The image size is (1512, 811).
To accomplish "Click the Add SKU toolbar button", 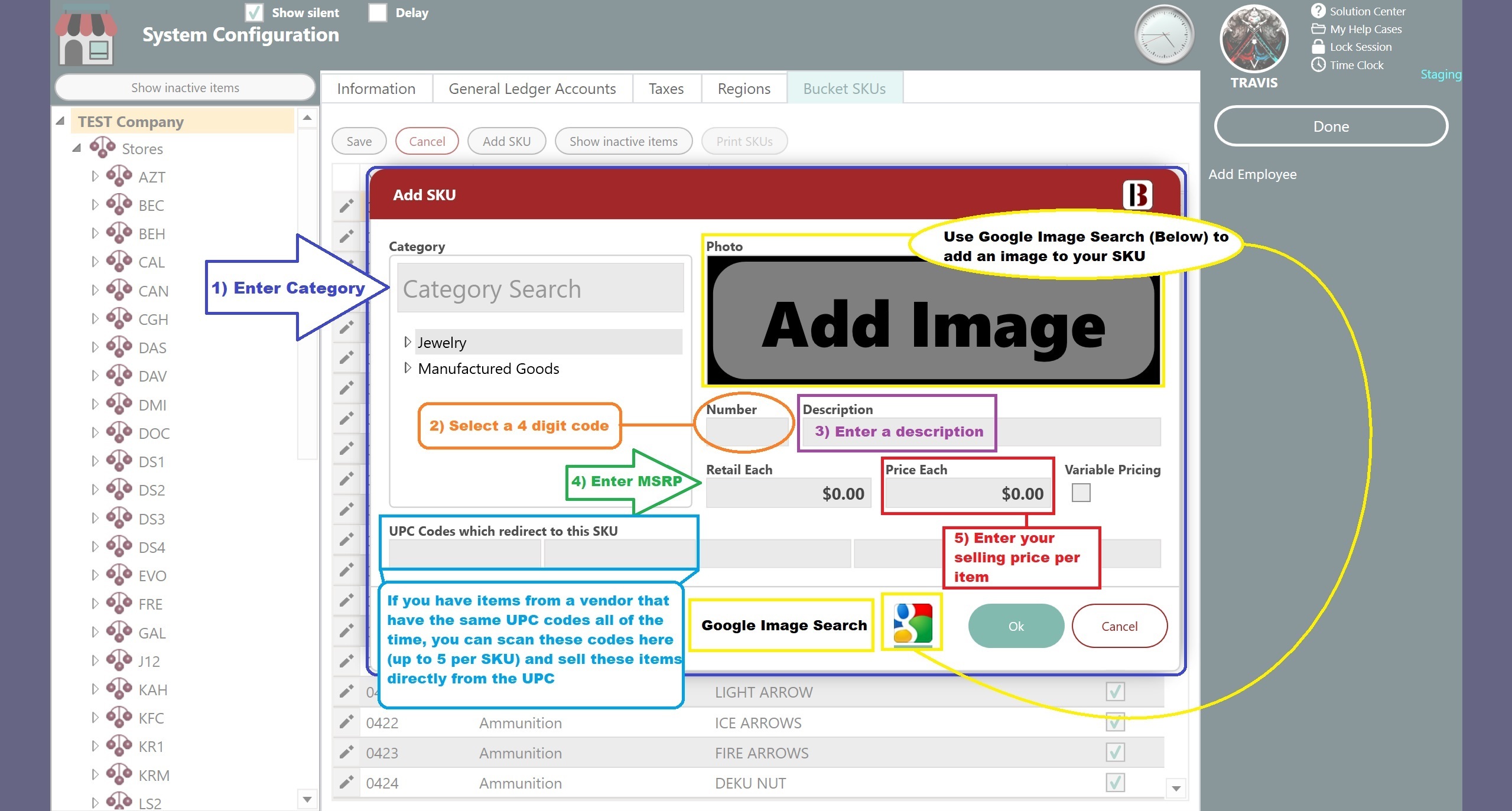I will pos(506,141).
